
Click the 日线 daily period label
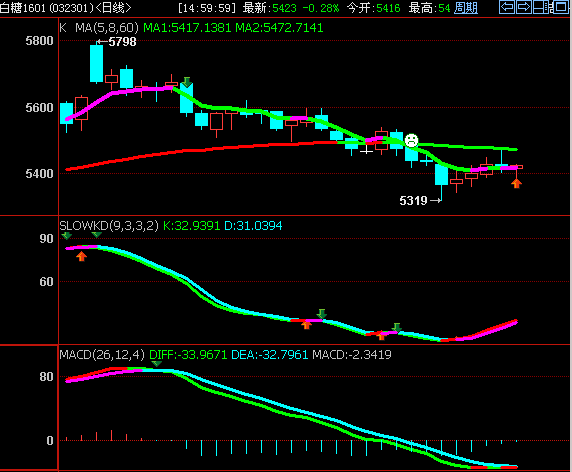click(x=113, y=8)
